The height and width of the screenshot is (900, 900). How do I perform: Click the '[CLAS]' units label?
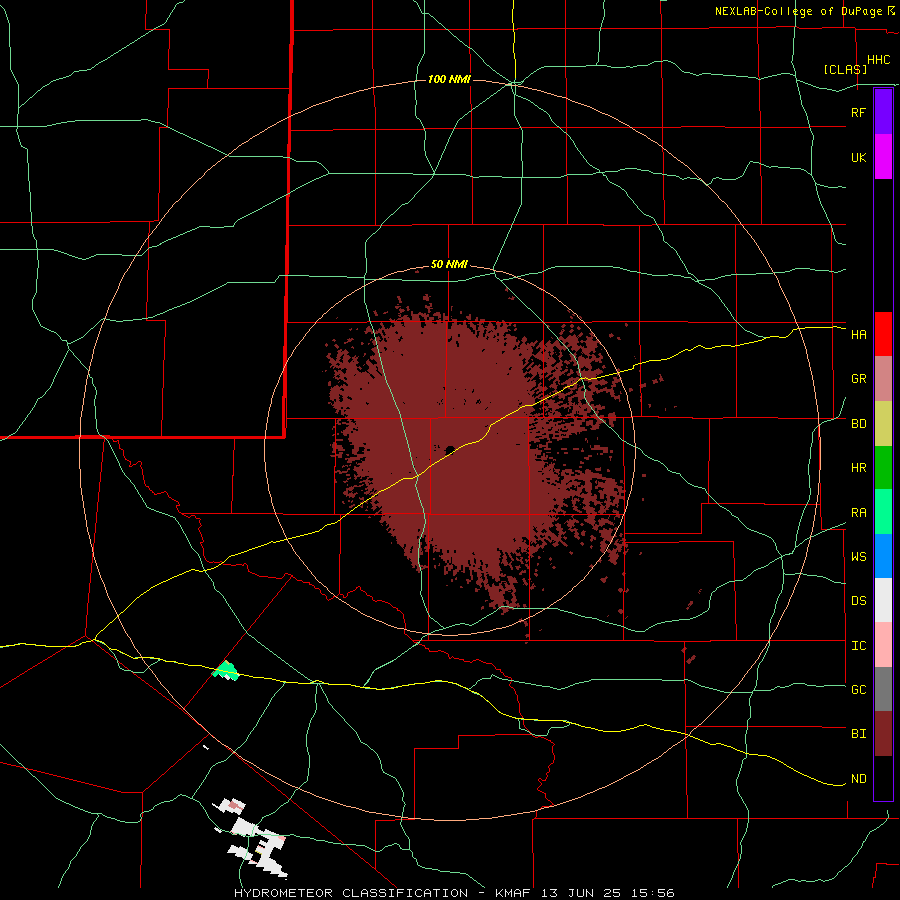[845, 69]
